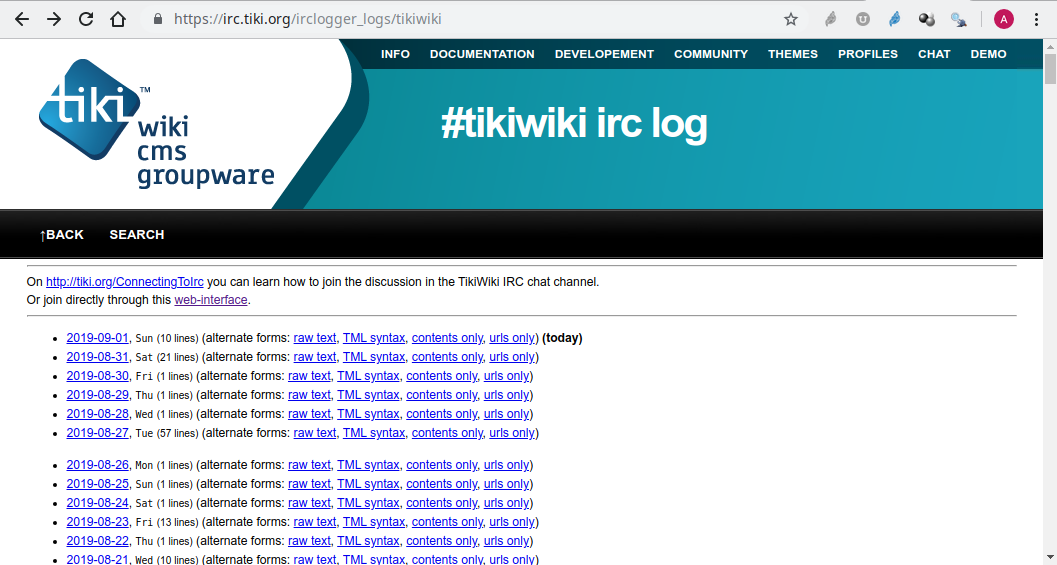Image resolution: width=1057 pixels, height=565 pixels.
Task: Click the Tiki wiki cms groupware logo
Action: 156,123
